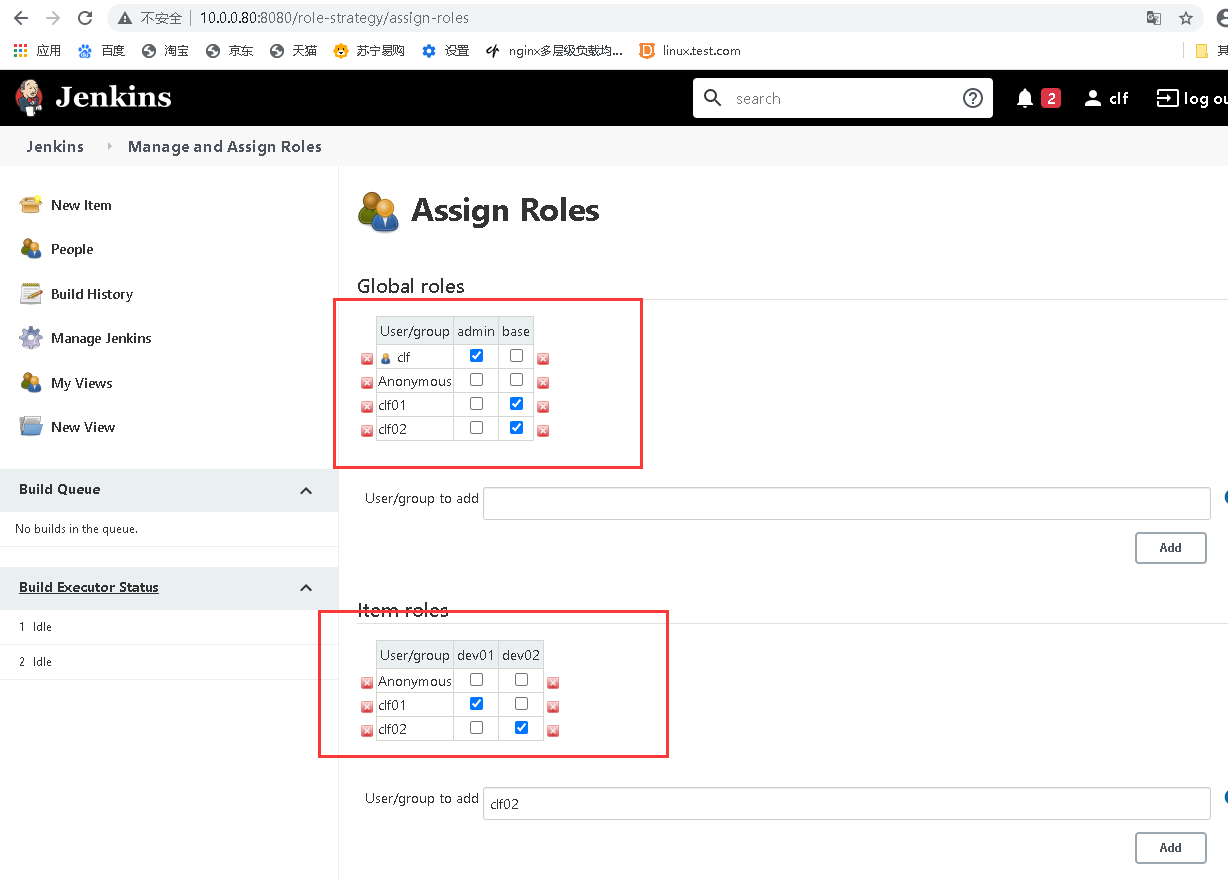Check admin role for Anonymous
Image resolution: width=1228 pixels, height=880 pixels.
[476, 379]
